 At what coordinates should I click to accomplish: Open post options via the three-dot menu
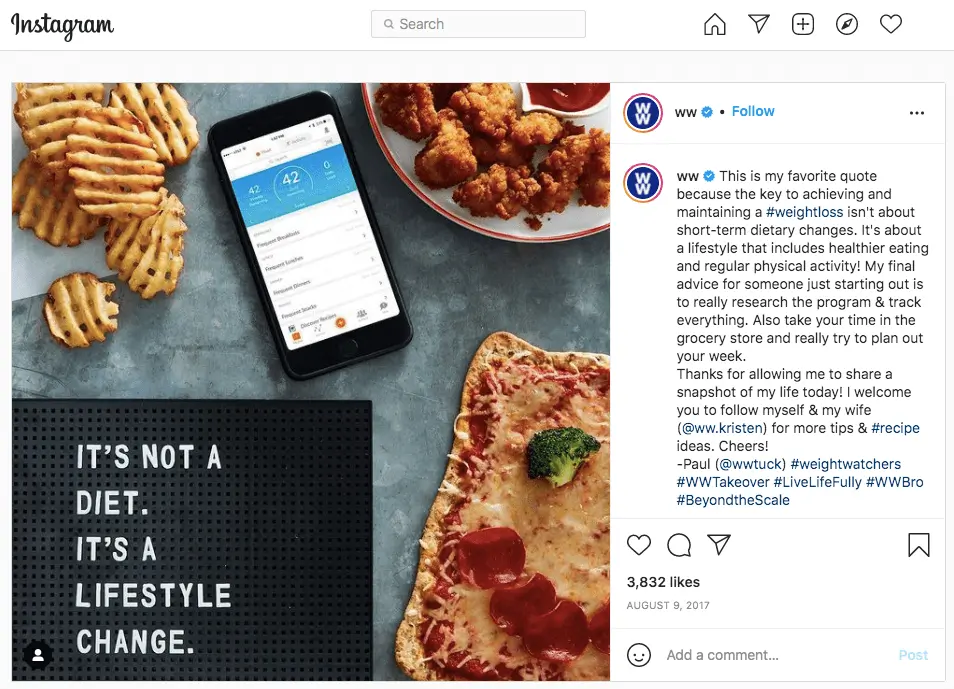click(917, 113)
